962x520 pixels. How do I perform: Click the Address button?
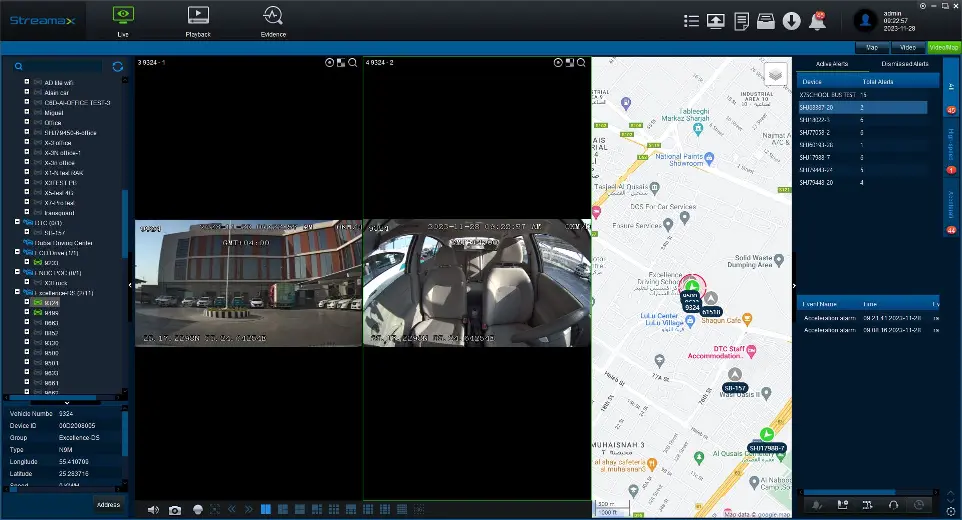coord(108,504)
